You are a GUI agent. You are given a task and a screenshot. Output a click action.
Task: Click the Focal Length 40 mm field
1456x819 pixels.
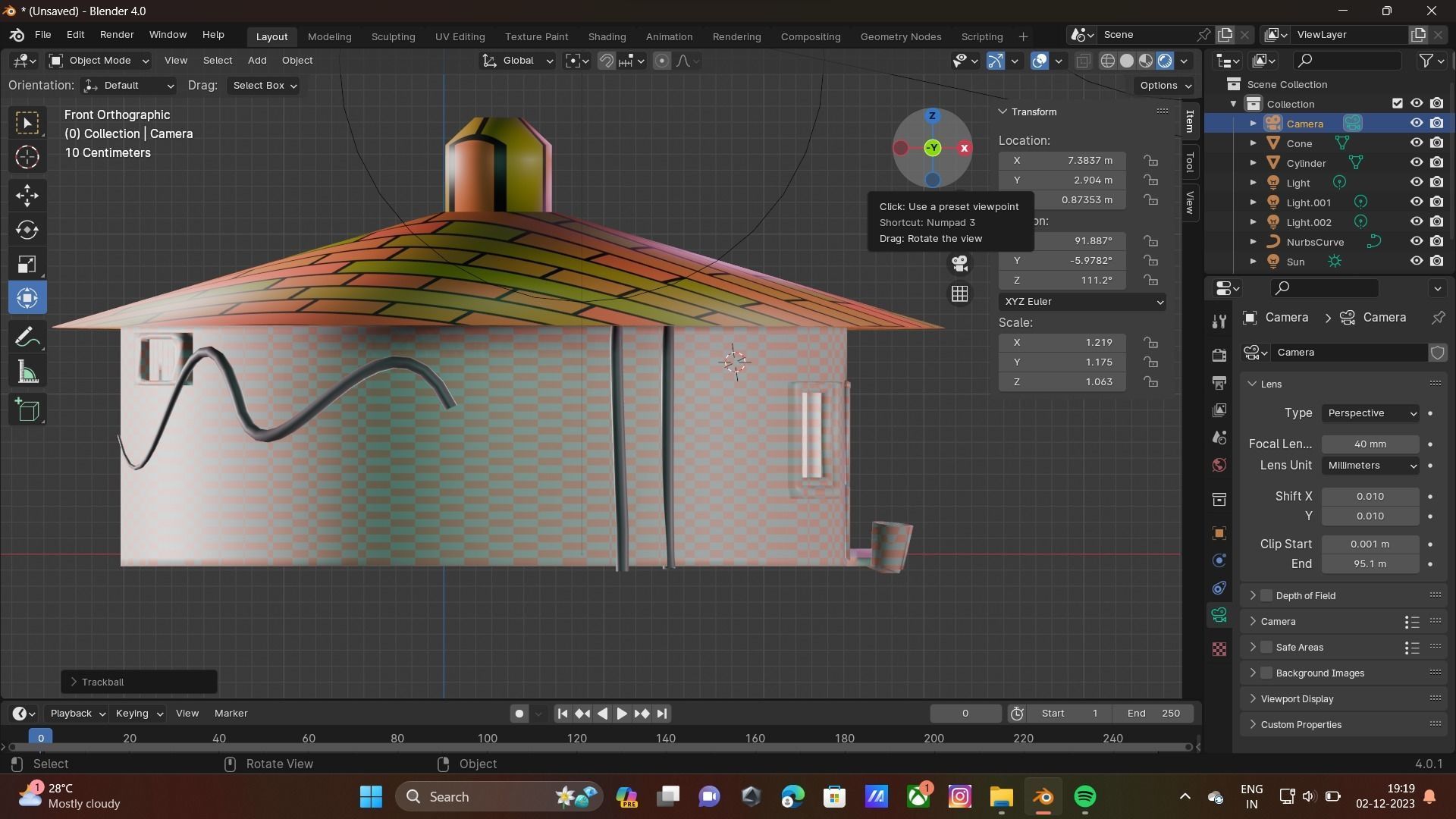pos(1370,444)
